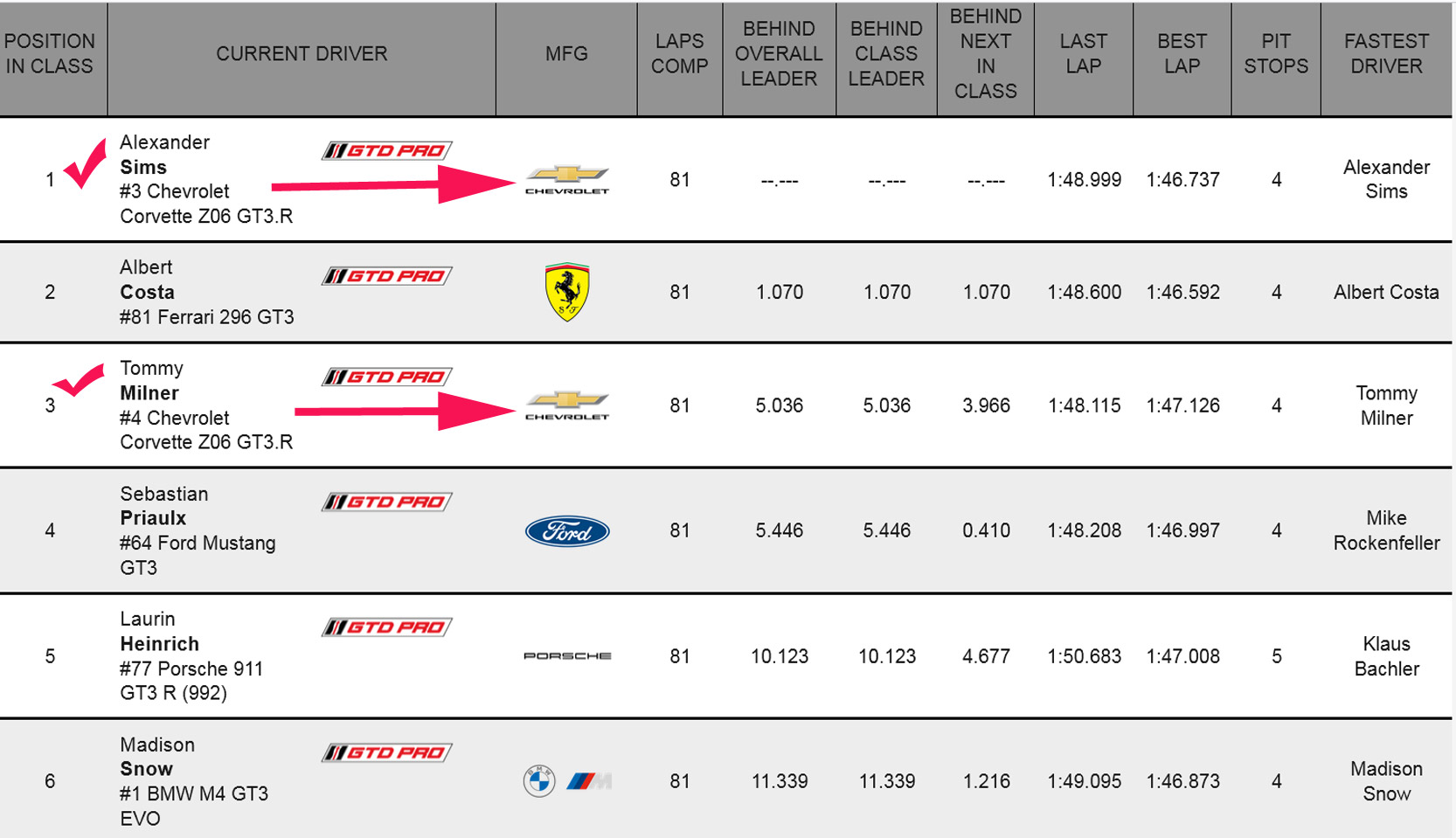The height and width of the screenshot is (838, 1456).
Task: Click the Current Driver column header
Action: pos(302,54)
